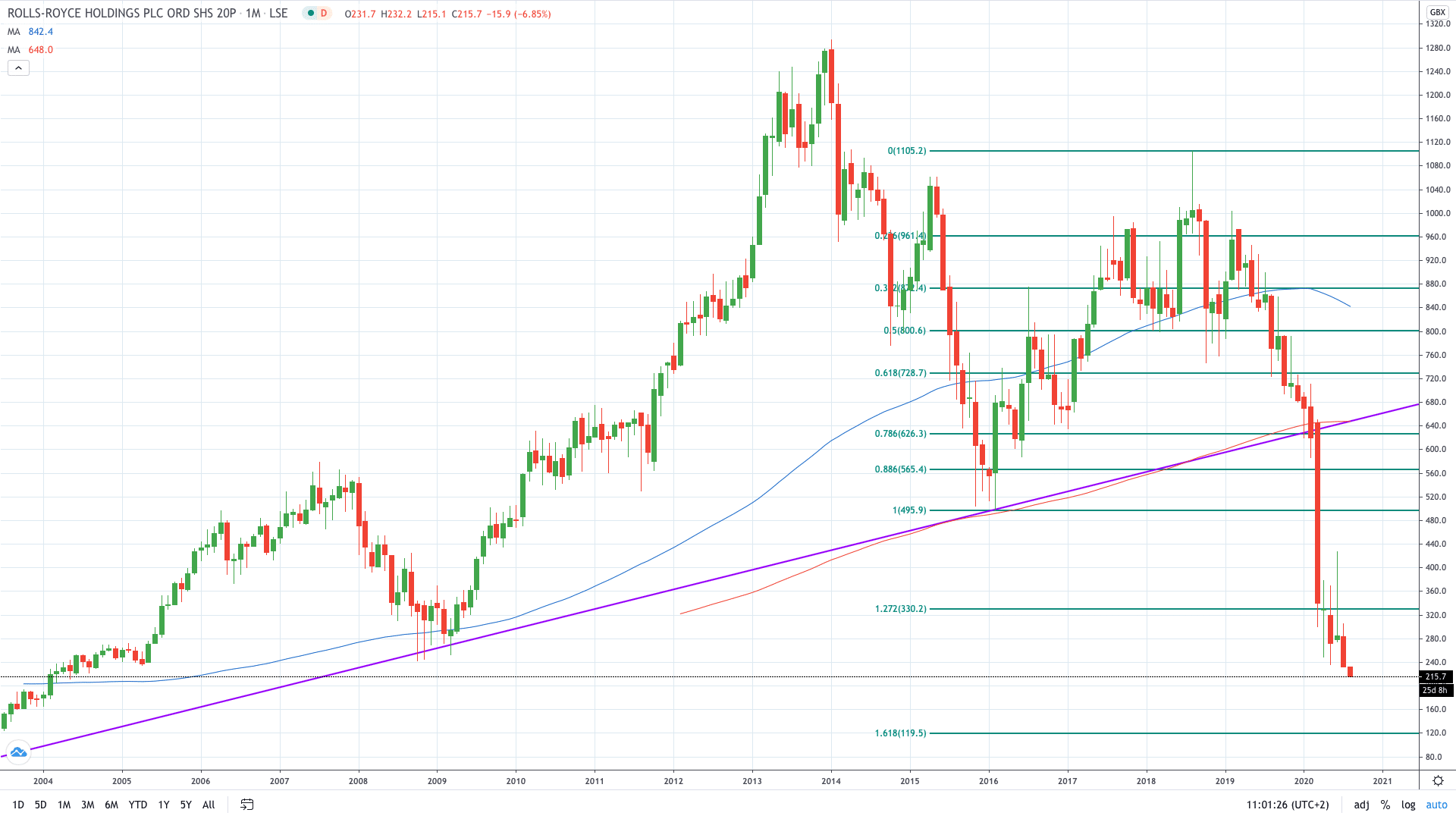Select the 3M time range
Screen dimensions: 1456x819
(x=88, y=805)
